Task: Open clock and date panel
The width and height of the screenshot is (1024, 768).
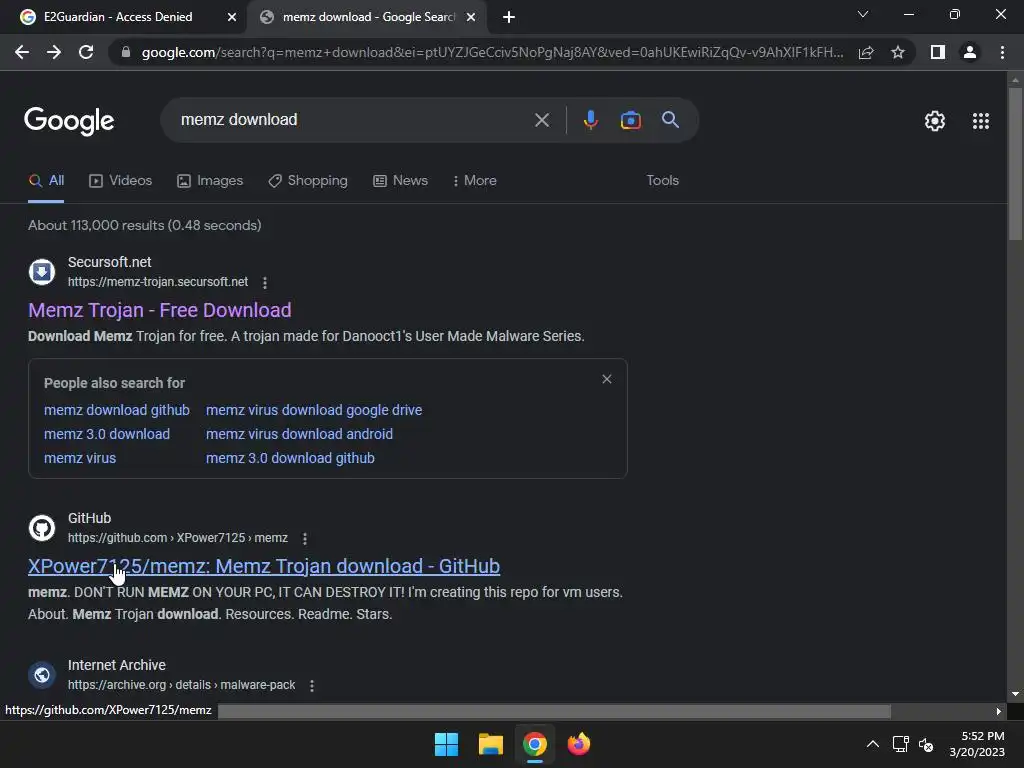Action: point(977,744)
